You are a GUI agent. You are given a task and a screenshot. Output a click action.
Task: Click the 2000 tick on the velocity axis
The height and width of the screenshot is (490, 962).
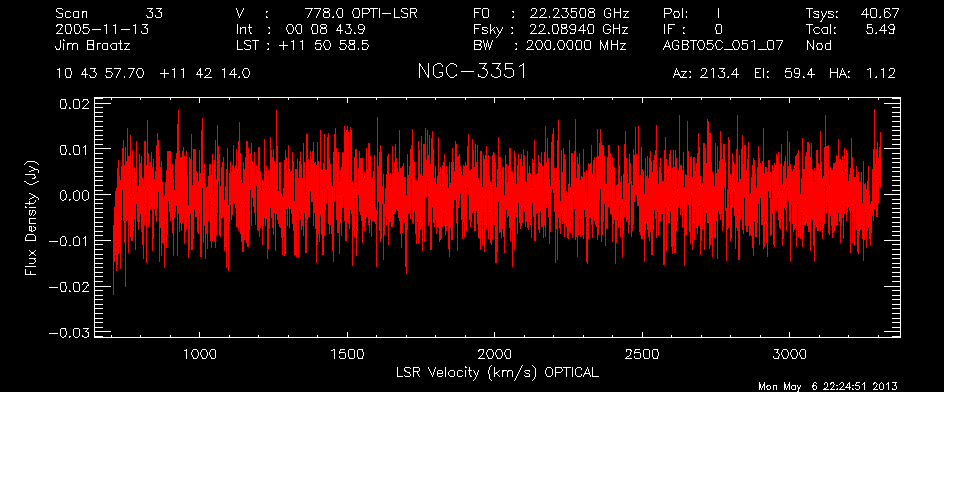[x=495, y=355]
